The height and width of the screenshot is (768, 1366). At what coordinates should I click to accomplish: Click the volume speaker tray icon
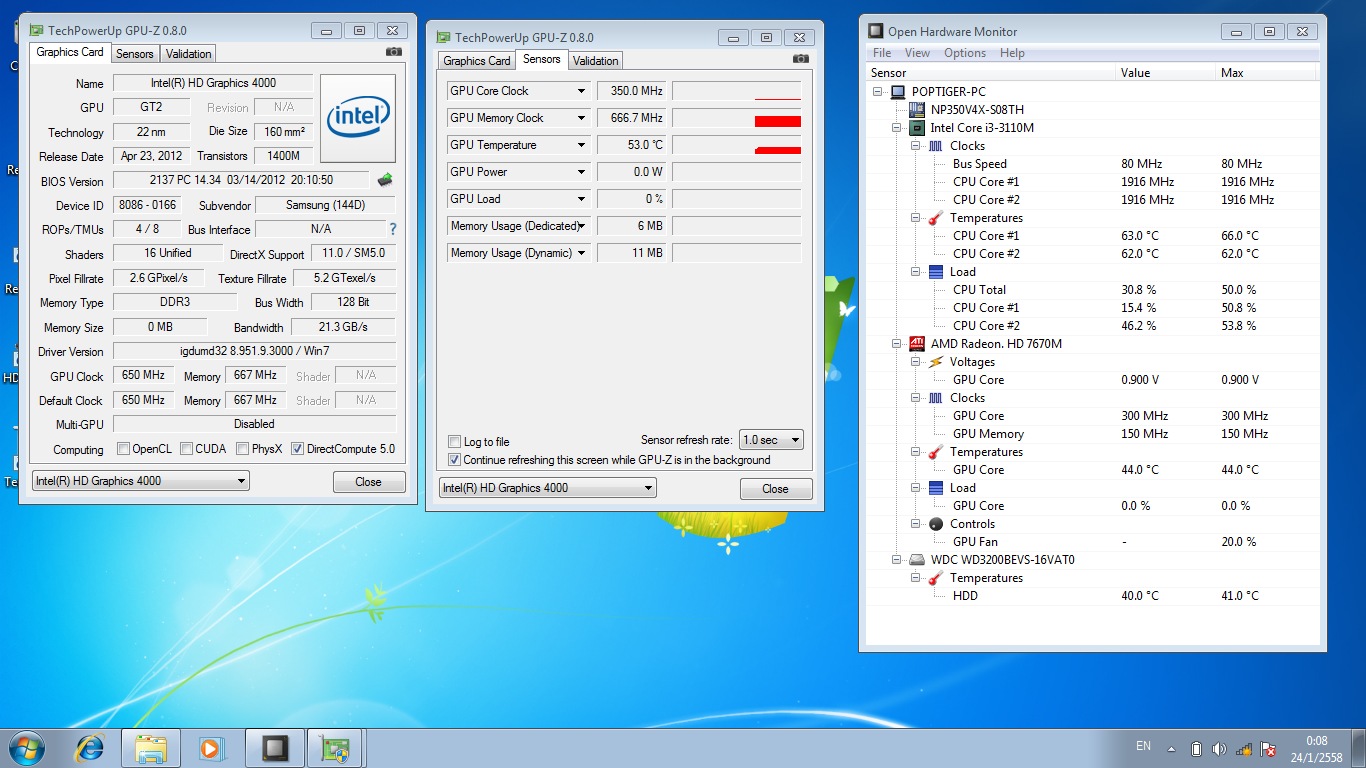pos(1219,749)
